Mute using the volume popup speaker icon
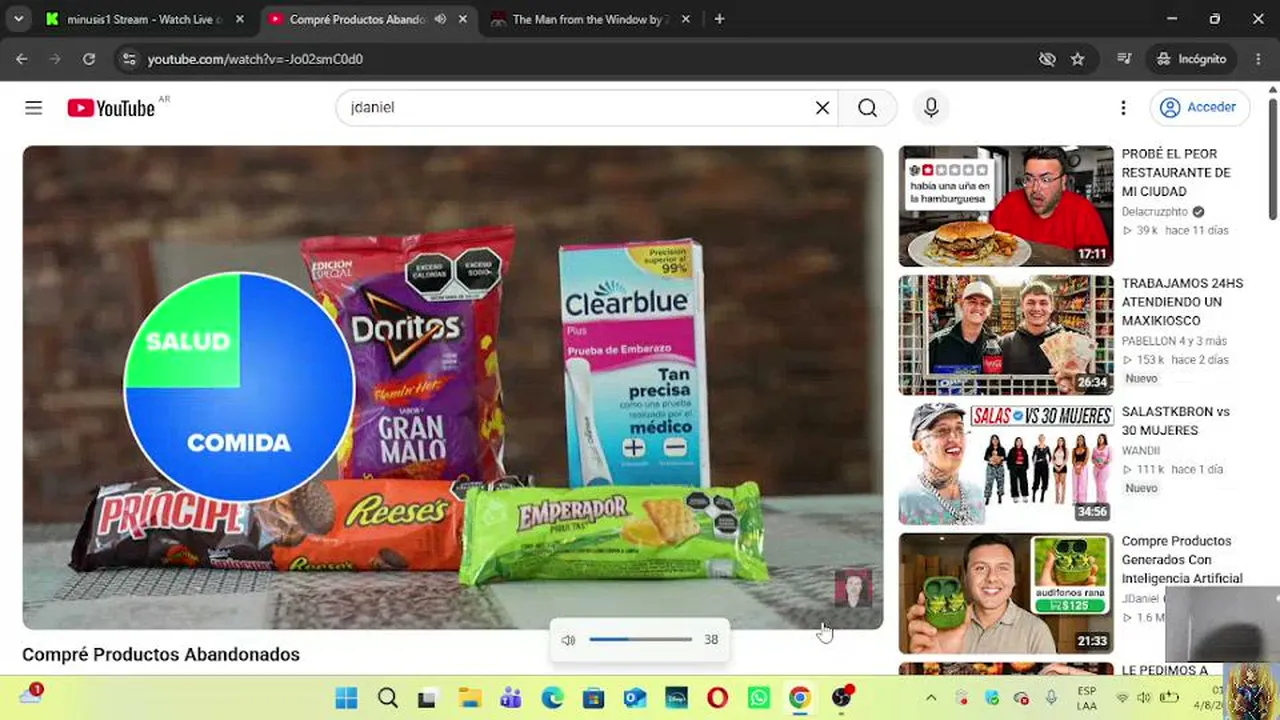The width and height of the screenshot is (1280, 720). (x=568, y=640)
